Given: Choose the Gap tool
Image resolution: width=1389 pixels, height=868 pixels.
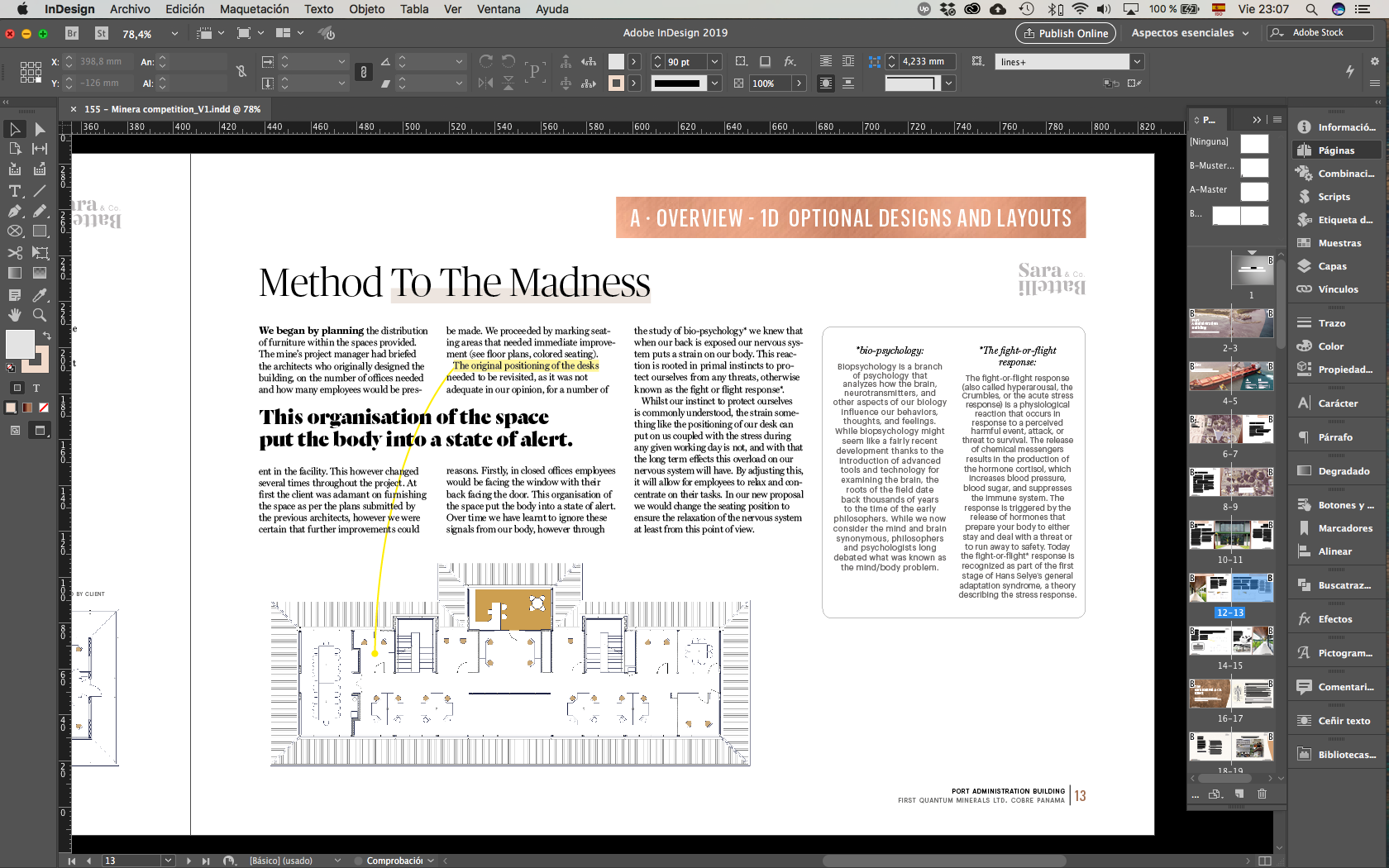Looking at the screenshot, I should coord(40,149).
